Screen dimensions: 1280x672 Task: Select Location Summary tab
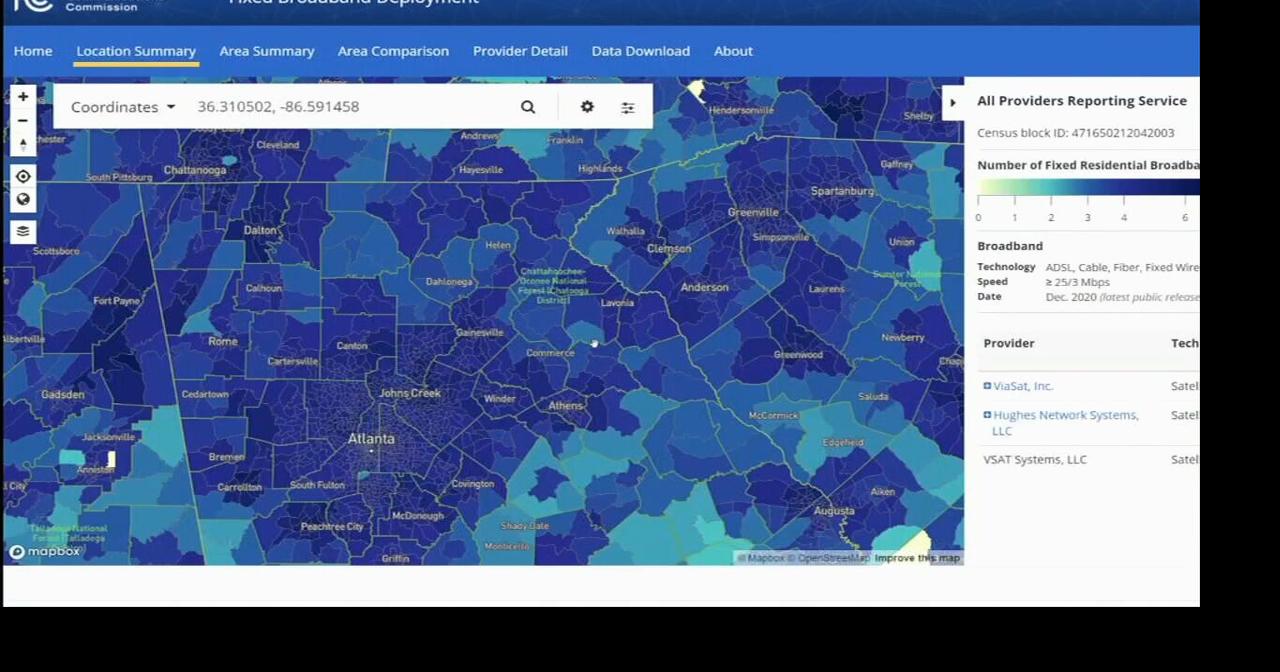[136, 51]
